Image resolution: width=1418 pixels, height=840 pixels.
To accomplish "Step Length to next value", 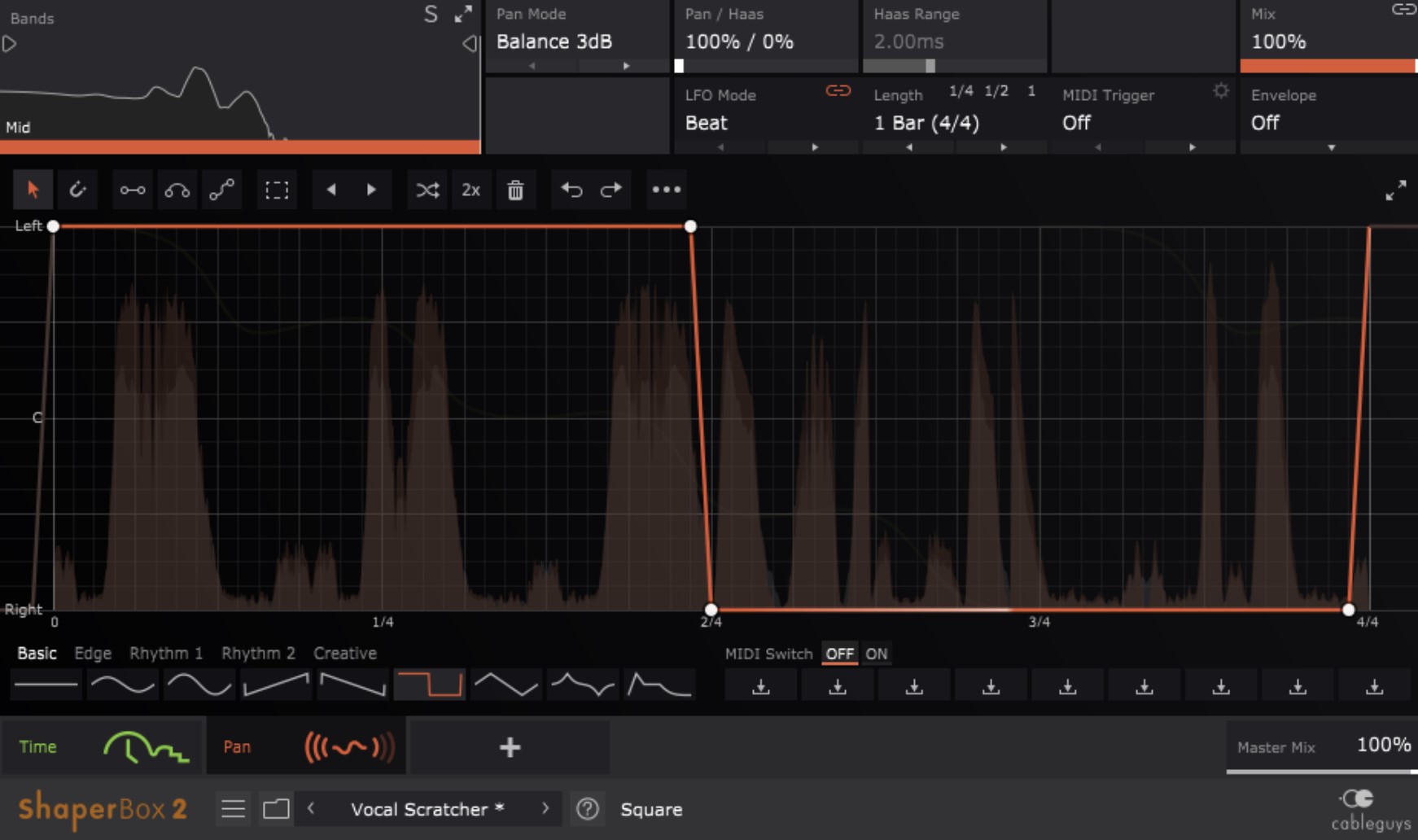I will [x=1003, y=147].
